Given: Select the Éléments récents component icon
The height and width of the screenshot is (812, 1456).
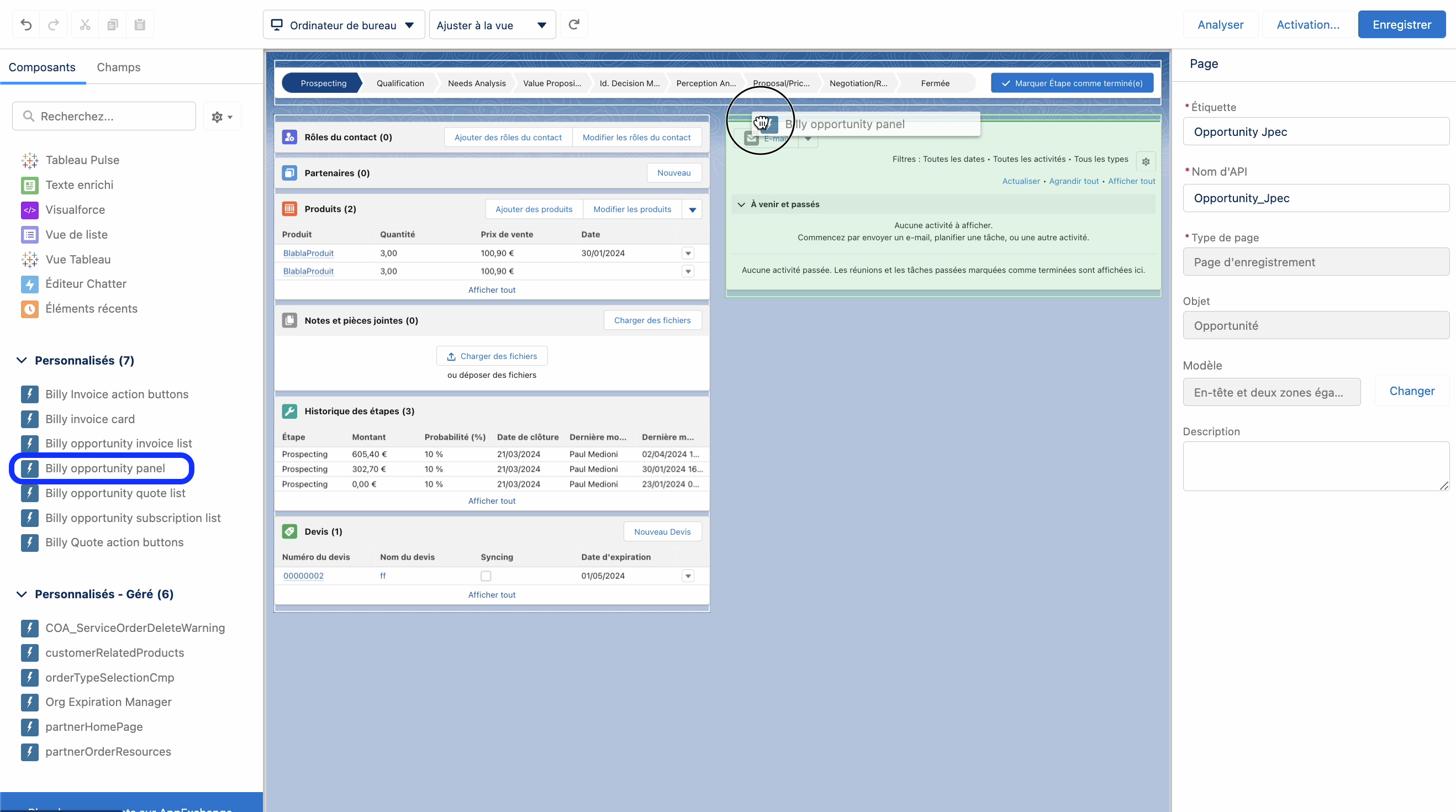Looking at the screenshot, I should 29,309.
